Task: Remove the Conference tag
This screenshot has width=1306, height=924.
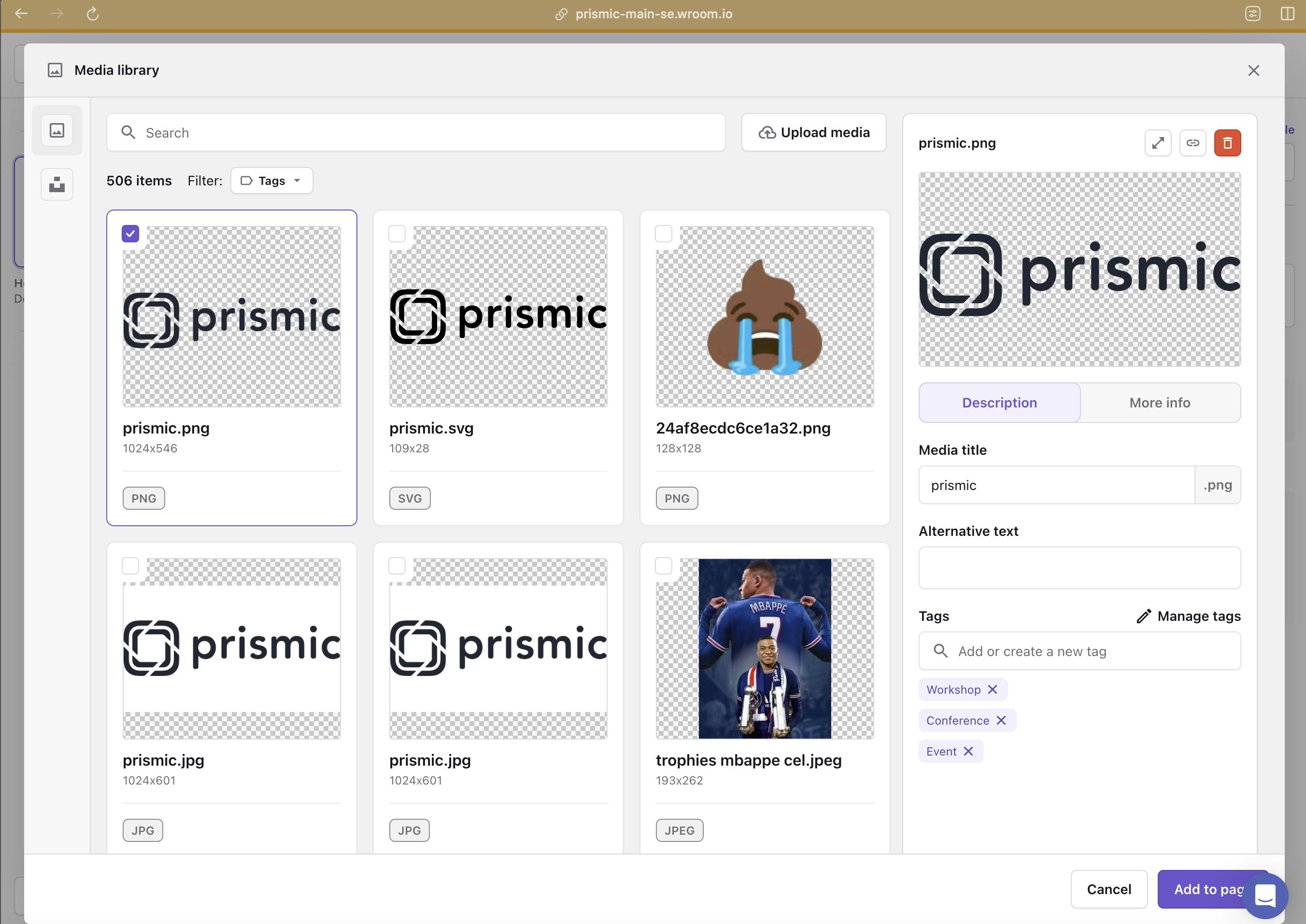Action: tap(1001, 720)
